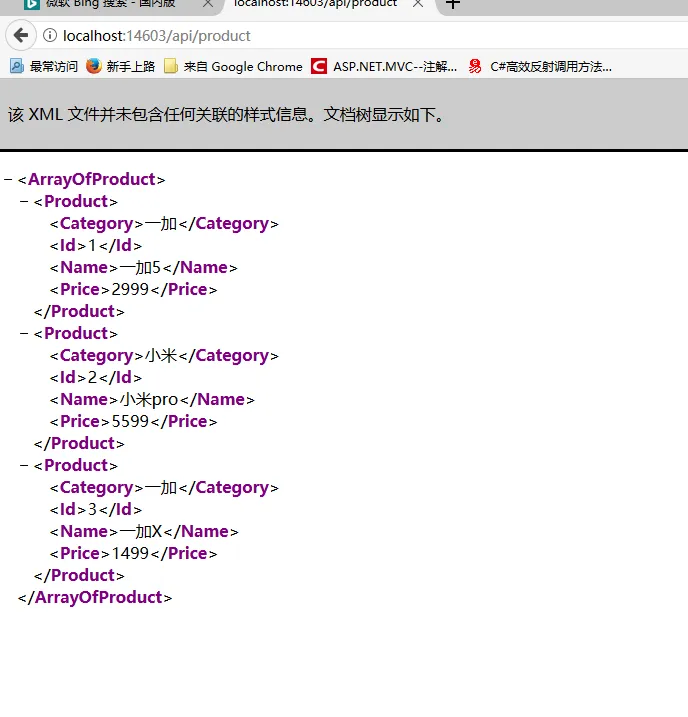Image resolution: width=688 pixels, height=717 pixels.
Task: Open the 最常访问 bookmark
Action: coord(44,67)
